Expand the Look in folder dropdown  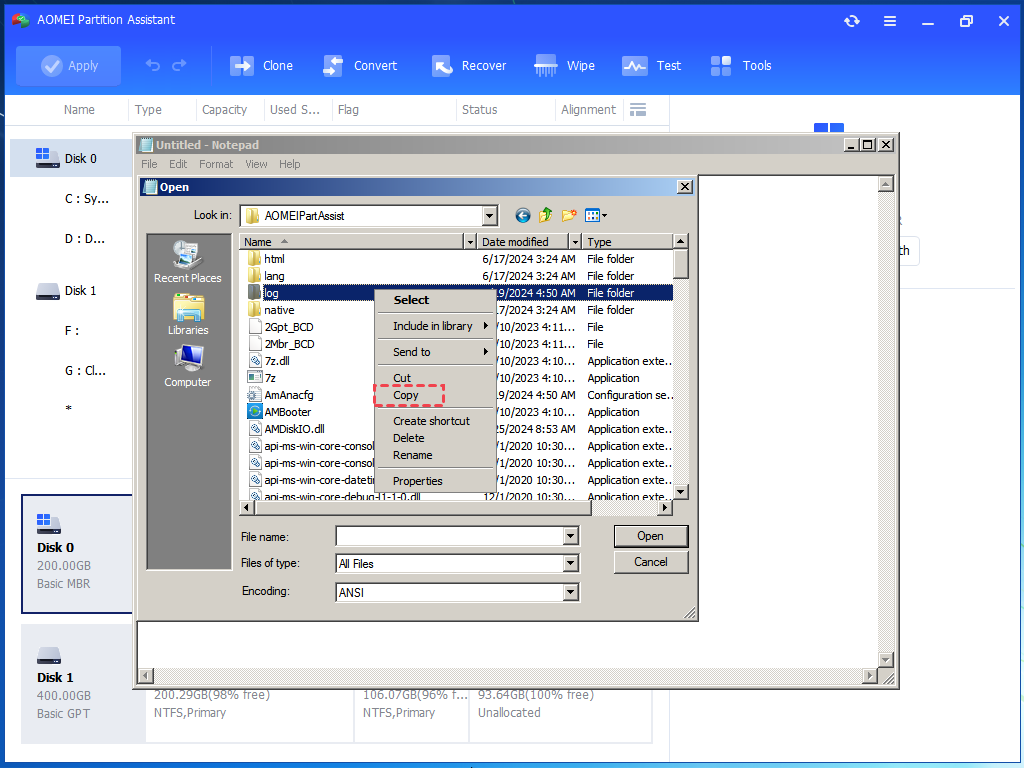click(490, 216)
